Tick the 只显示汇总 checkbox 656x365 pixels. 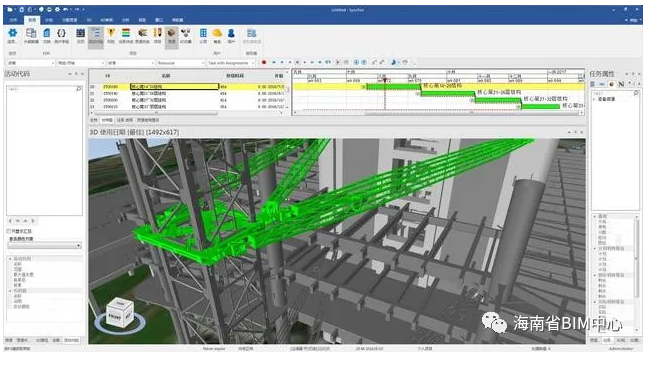point(9,231)
